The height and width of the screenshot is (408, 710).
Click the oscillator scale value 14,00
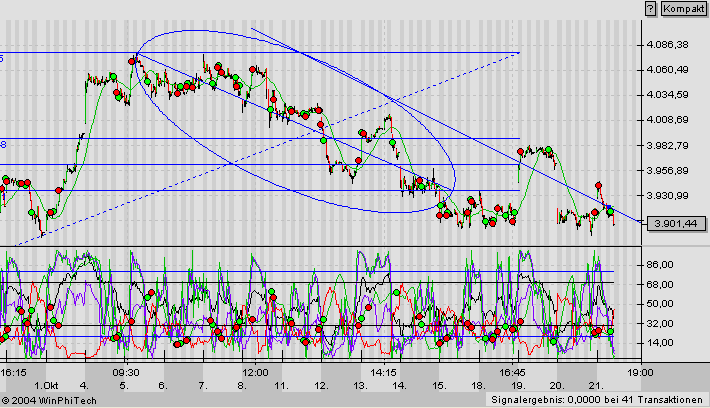click(660, 343)
